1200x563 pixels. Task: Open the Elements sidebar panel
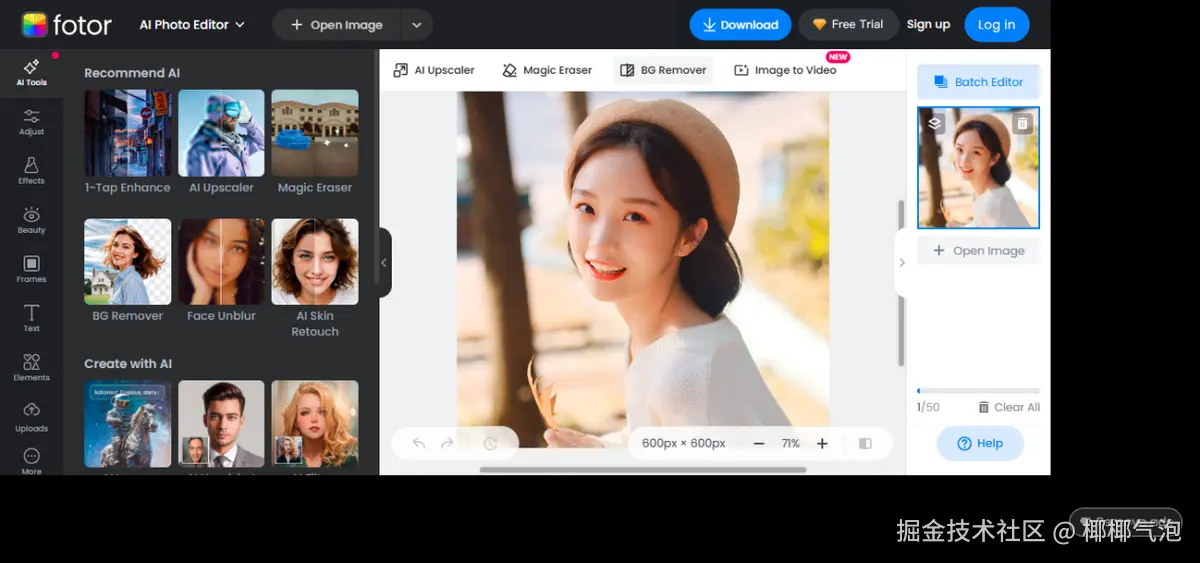(31, 367)
